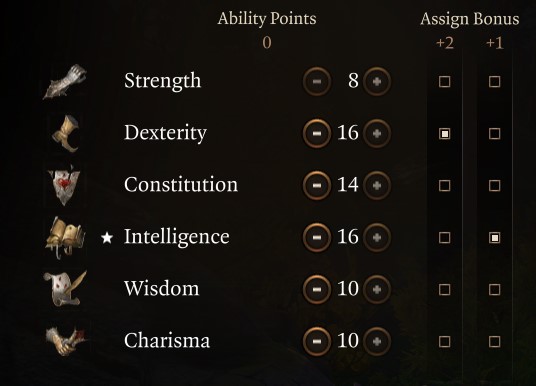This screenshot has width=536, height=386.
Task: Assign +2 bonus to Wisdom
Action: click(x=444, y=290)
